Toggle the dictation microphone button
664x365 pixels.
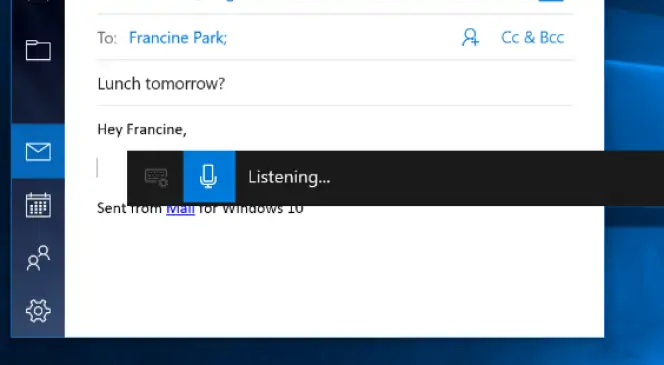tap(209, 177)
